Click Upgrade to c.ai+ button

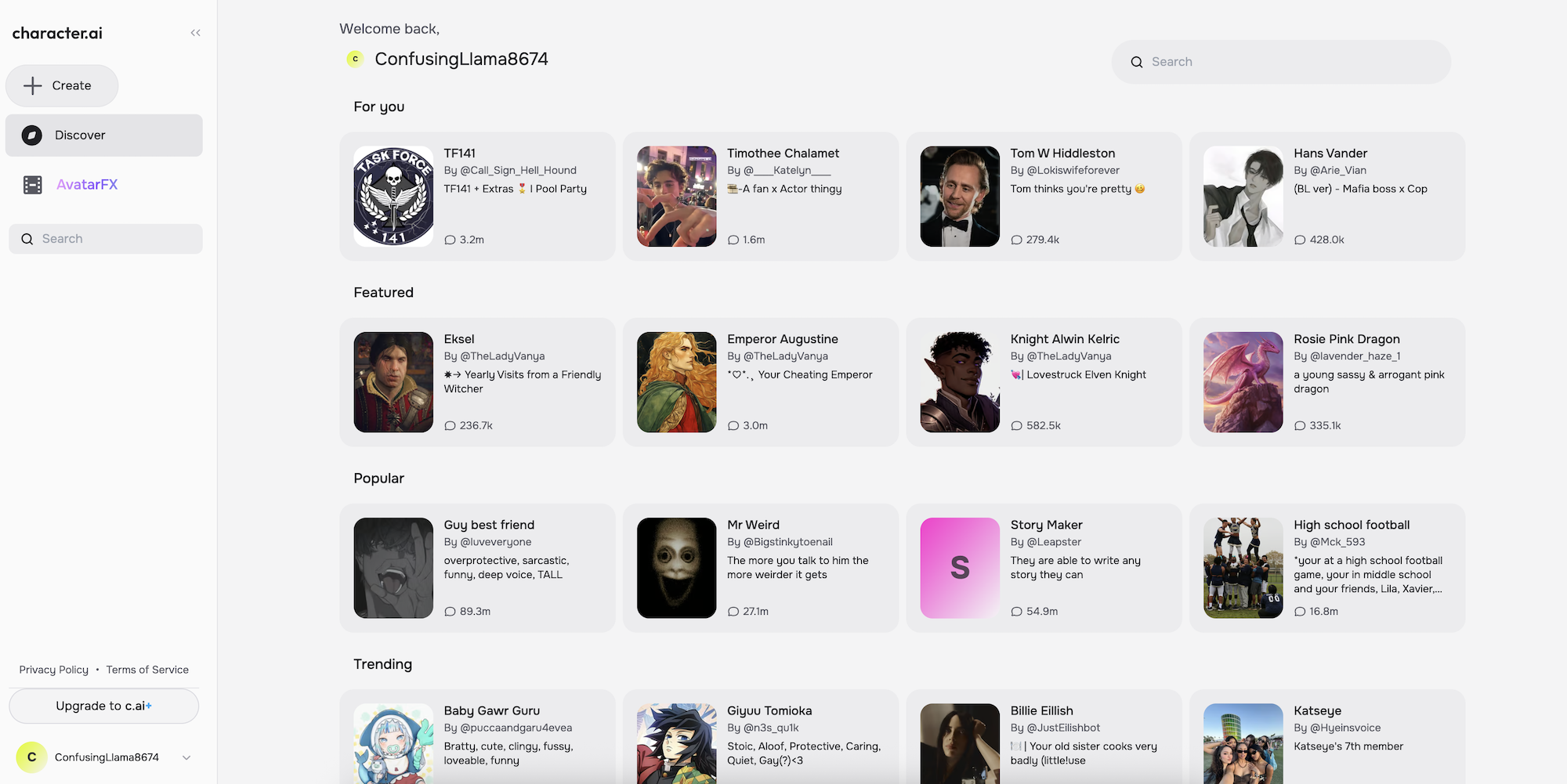point(104,706)
